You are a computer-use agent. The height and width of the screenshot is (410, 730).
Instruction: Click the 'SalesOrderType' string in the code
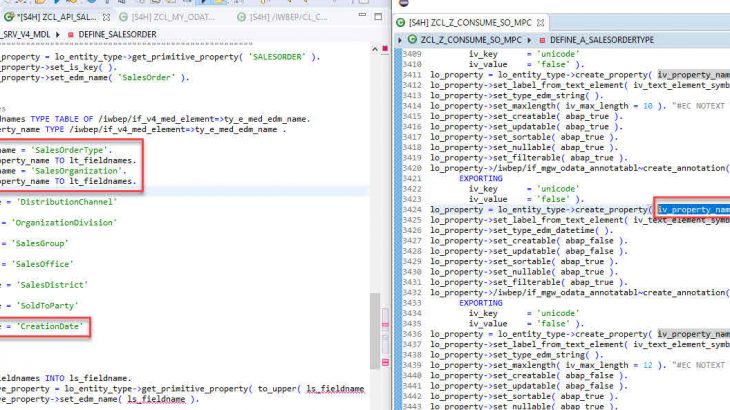(70, 150)
